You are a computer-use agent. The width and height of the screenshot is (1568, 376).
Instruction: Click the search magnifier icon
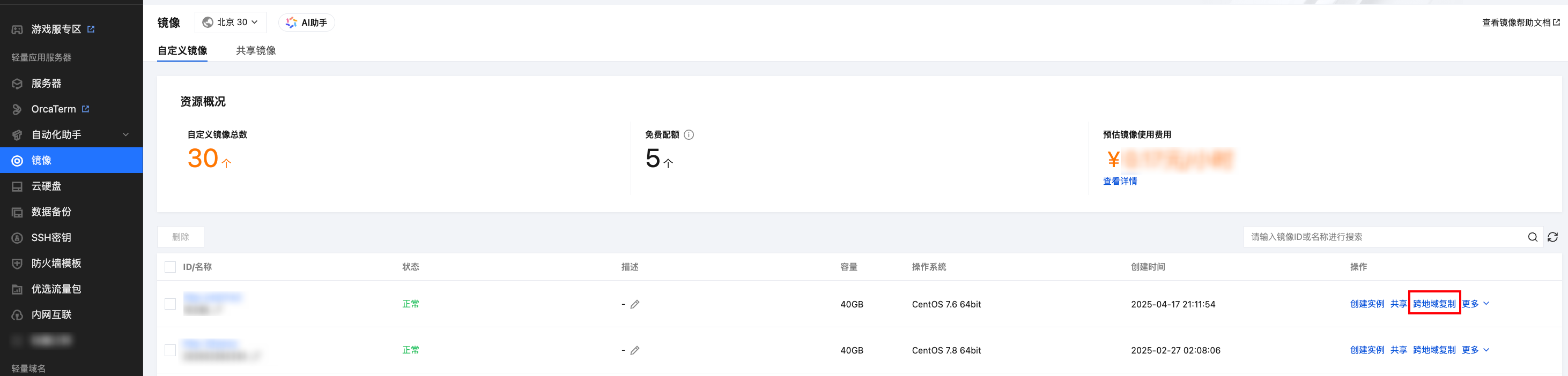(x=1532, y=237)
